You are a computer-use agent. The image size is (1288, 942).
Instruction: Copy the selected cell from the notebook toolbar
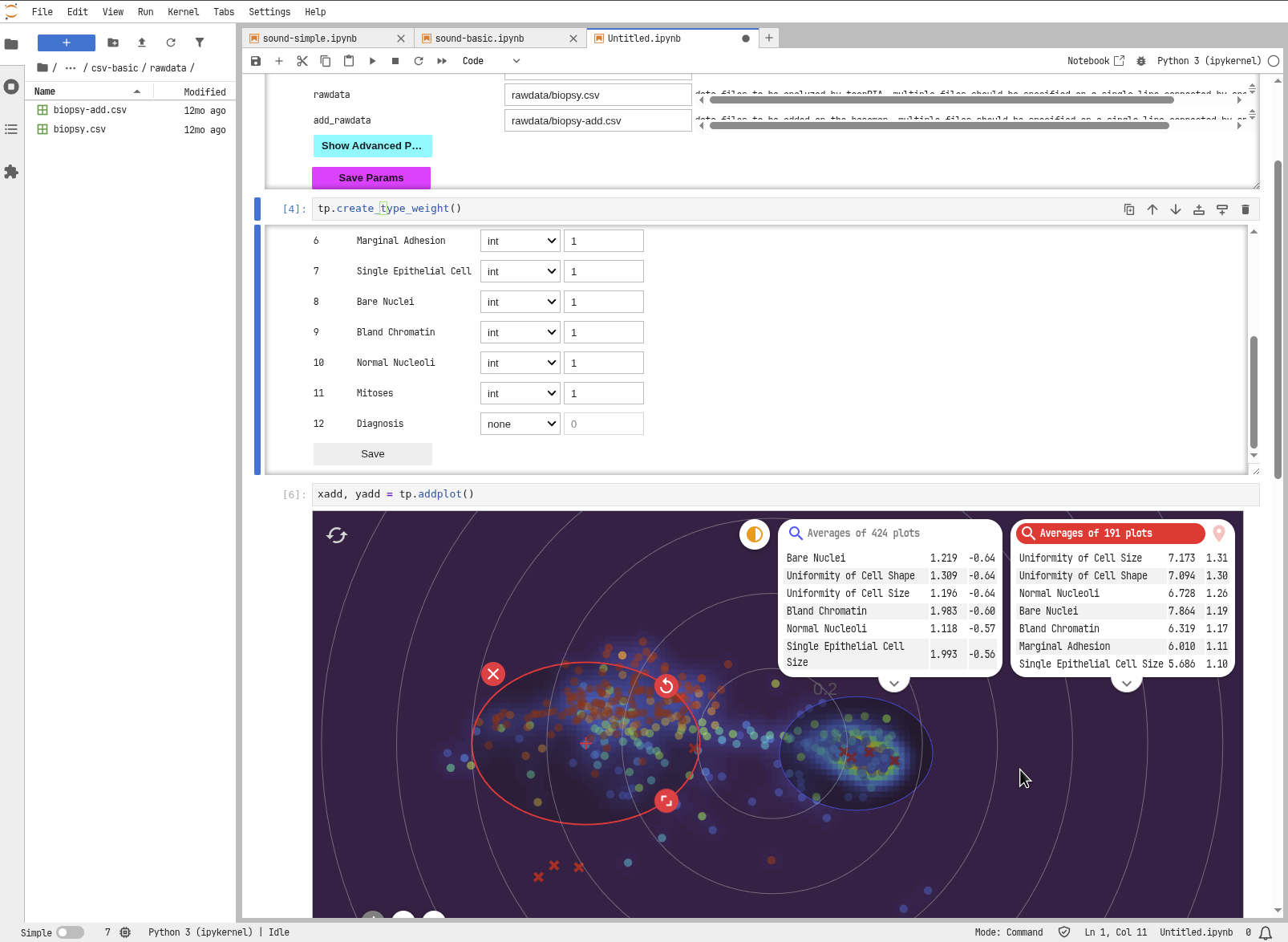326,61
